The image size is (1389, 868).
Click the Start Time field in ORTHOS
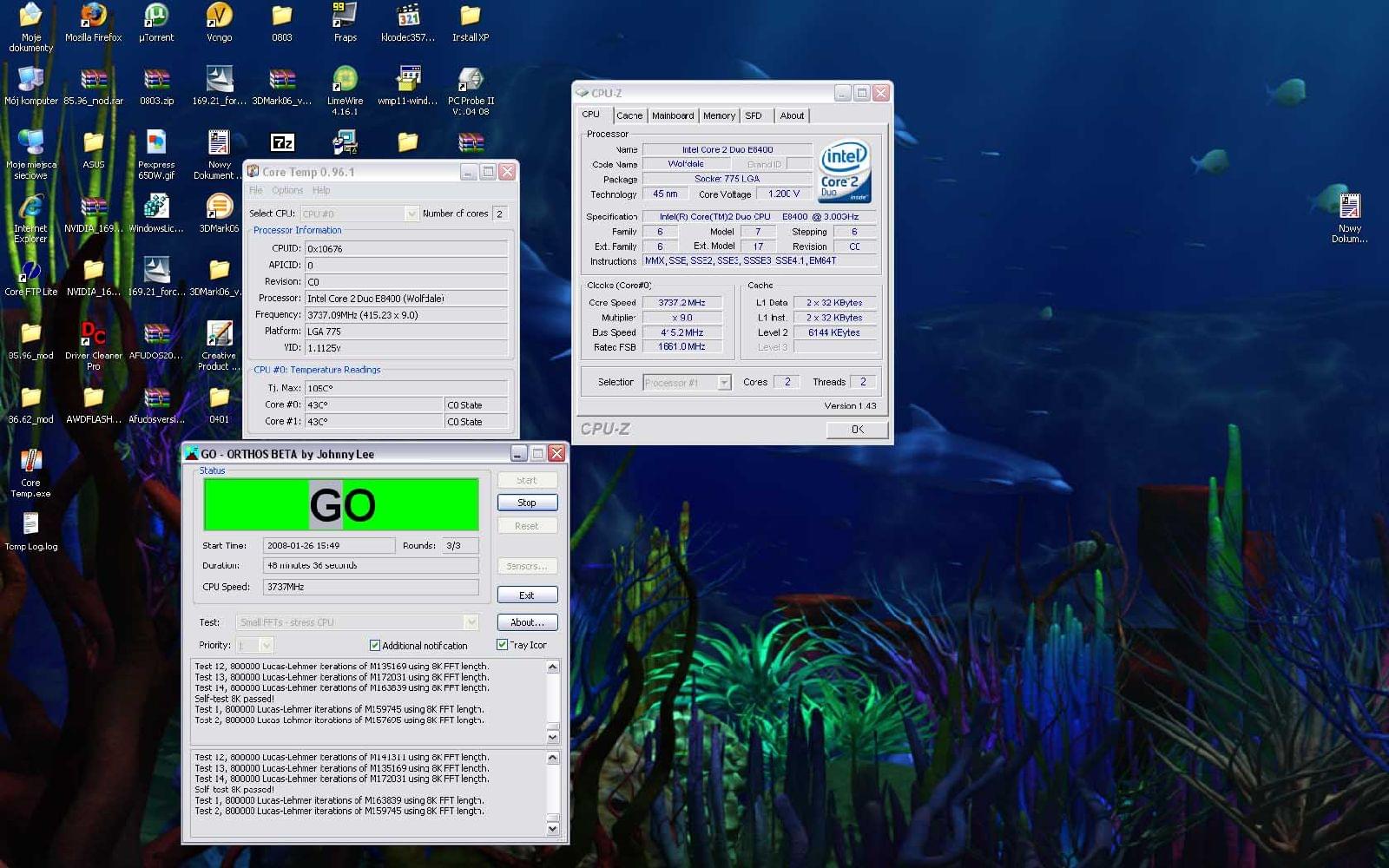click(329, 546)
